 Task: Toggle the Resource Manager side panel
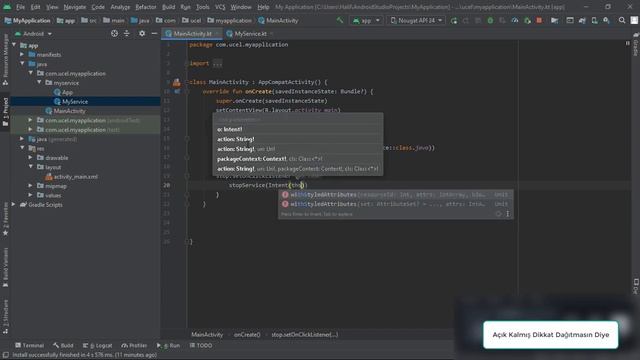[x=5, y=60]
